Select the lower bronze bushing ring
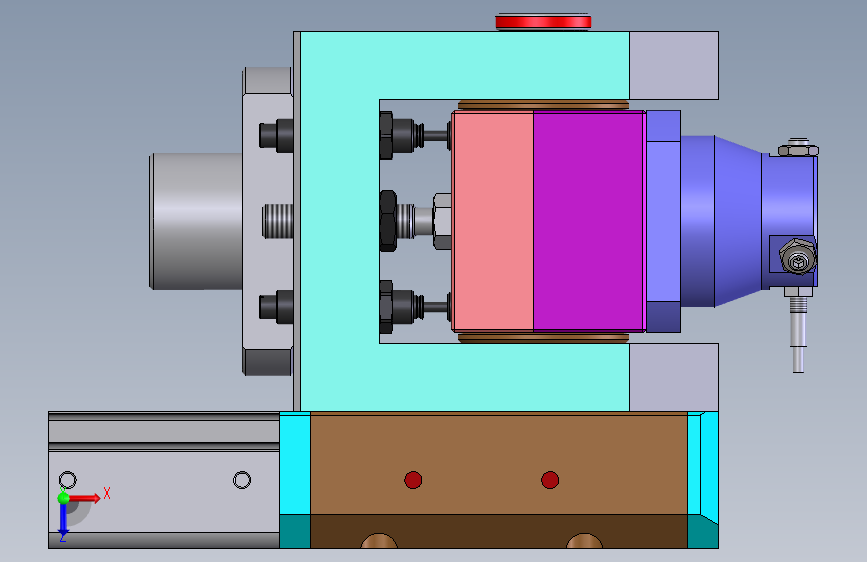Image resolution: width=867 pixels, height=562 pixels. click(x=544, y=337)
